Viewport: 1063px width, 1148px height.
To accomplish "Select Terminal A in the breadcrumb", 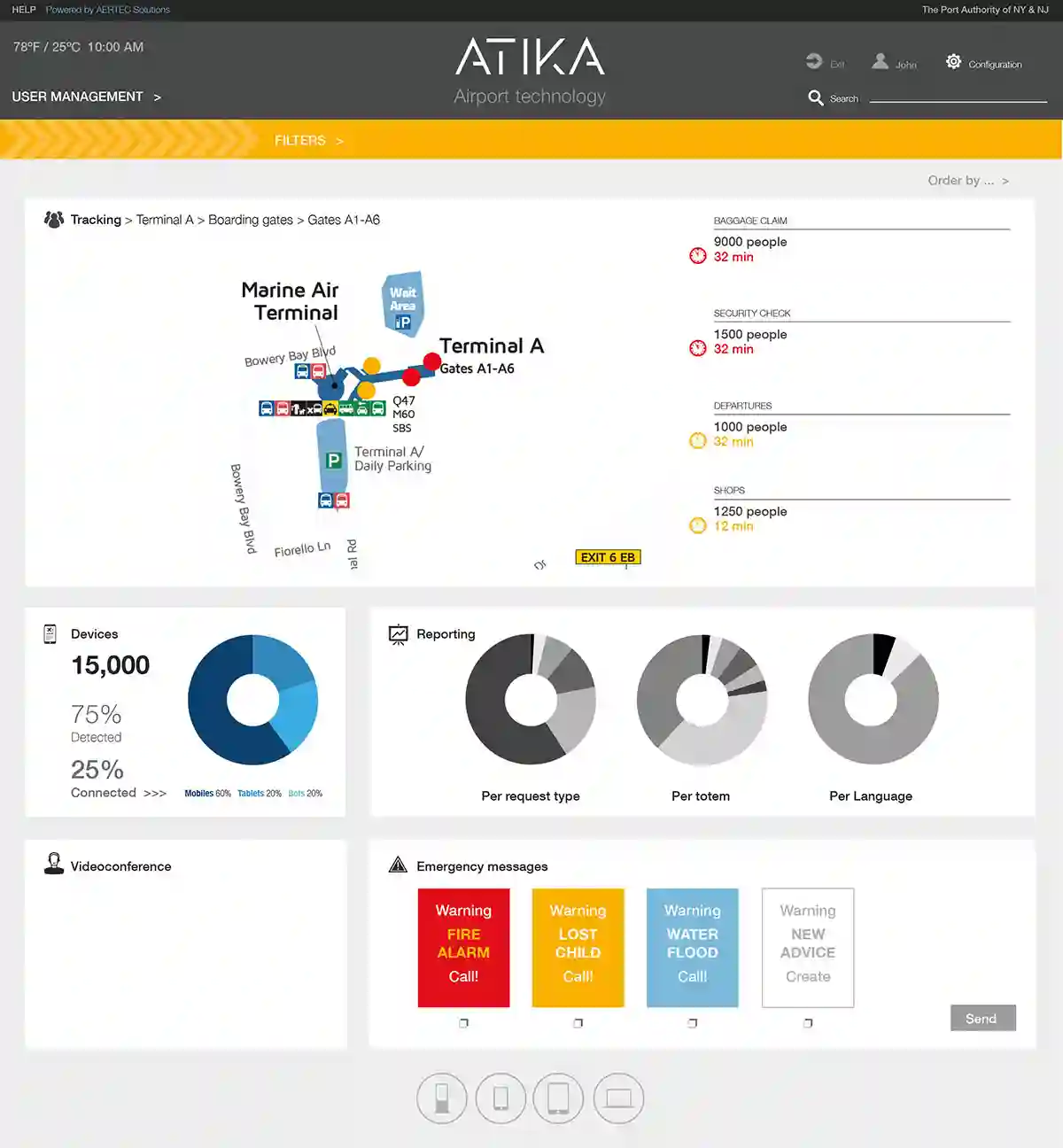I will click(165, 220).
